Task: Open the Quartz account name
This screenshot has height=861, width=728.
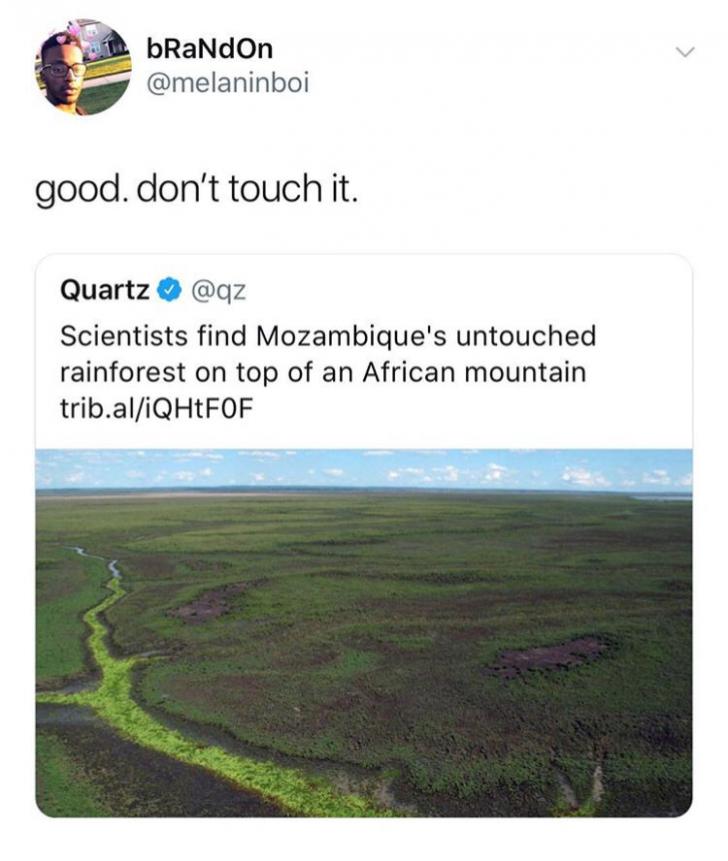Action: point(105,290)
